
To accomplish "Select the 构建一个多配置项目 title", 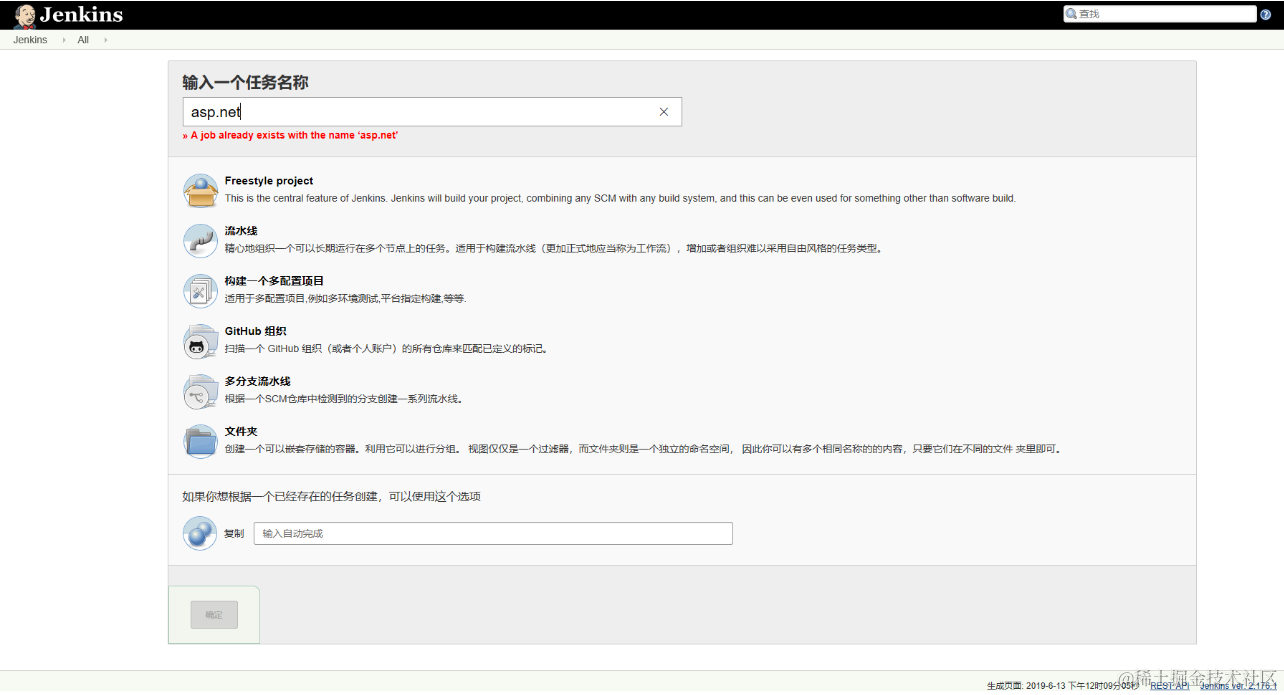I will 274,281.
